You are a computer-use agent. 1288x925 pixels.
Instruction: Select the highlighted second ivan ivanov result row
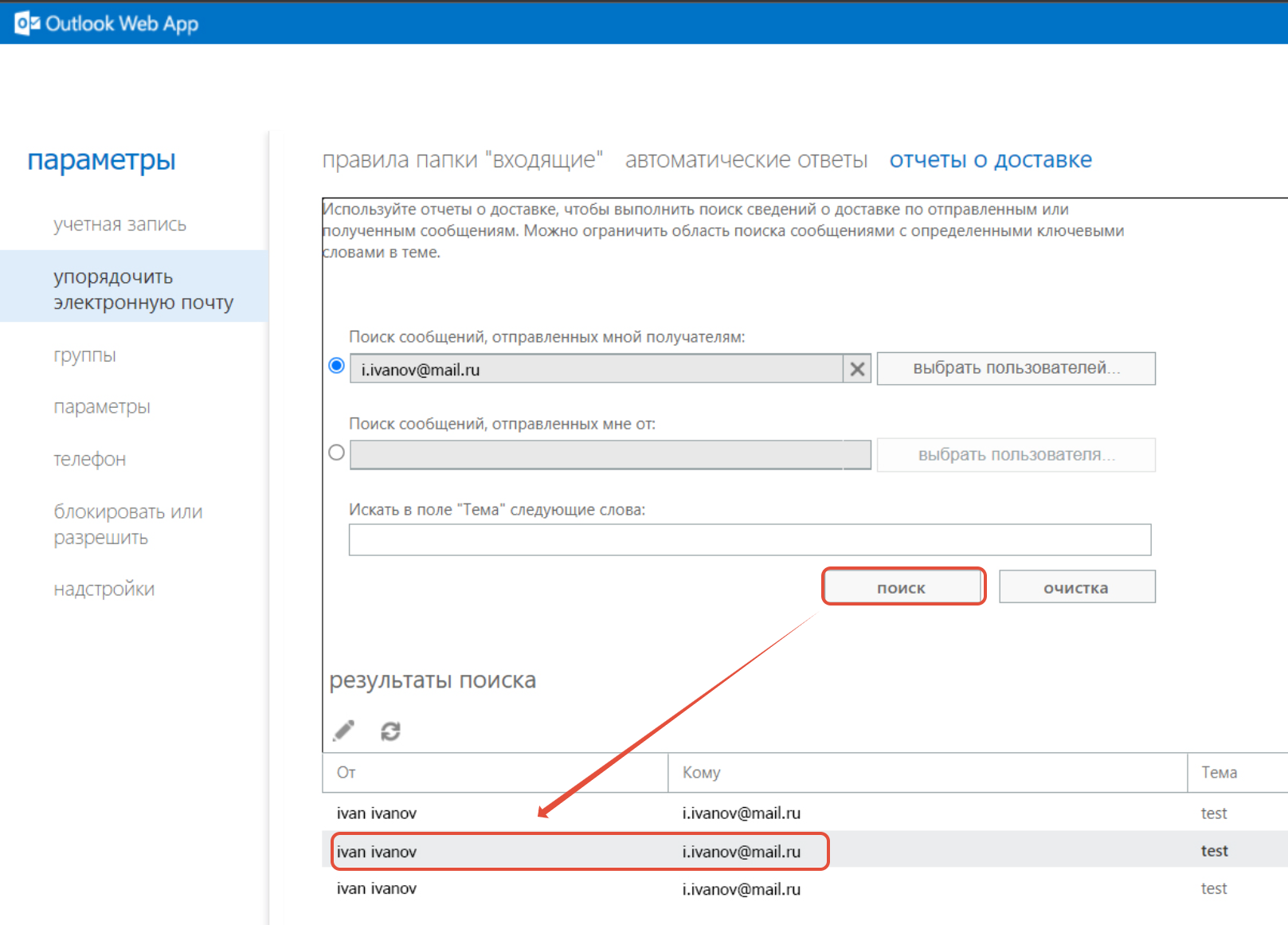(579, 852)
